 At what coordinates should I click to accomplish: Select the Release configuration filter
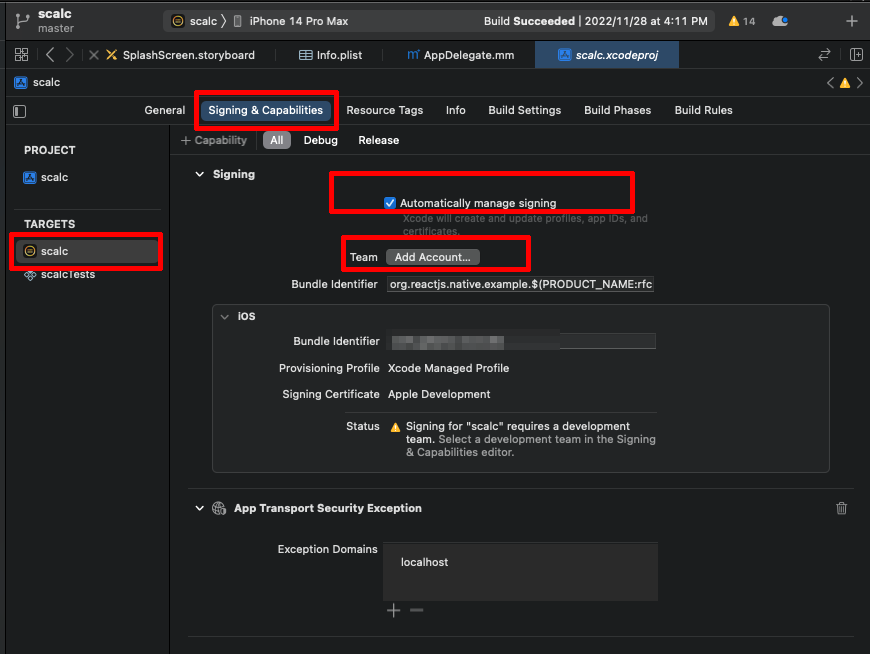click(378, 140)
